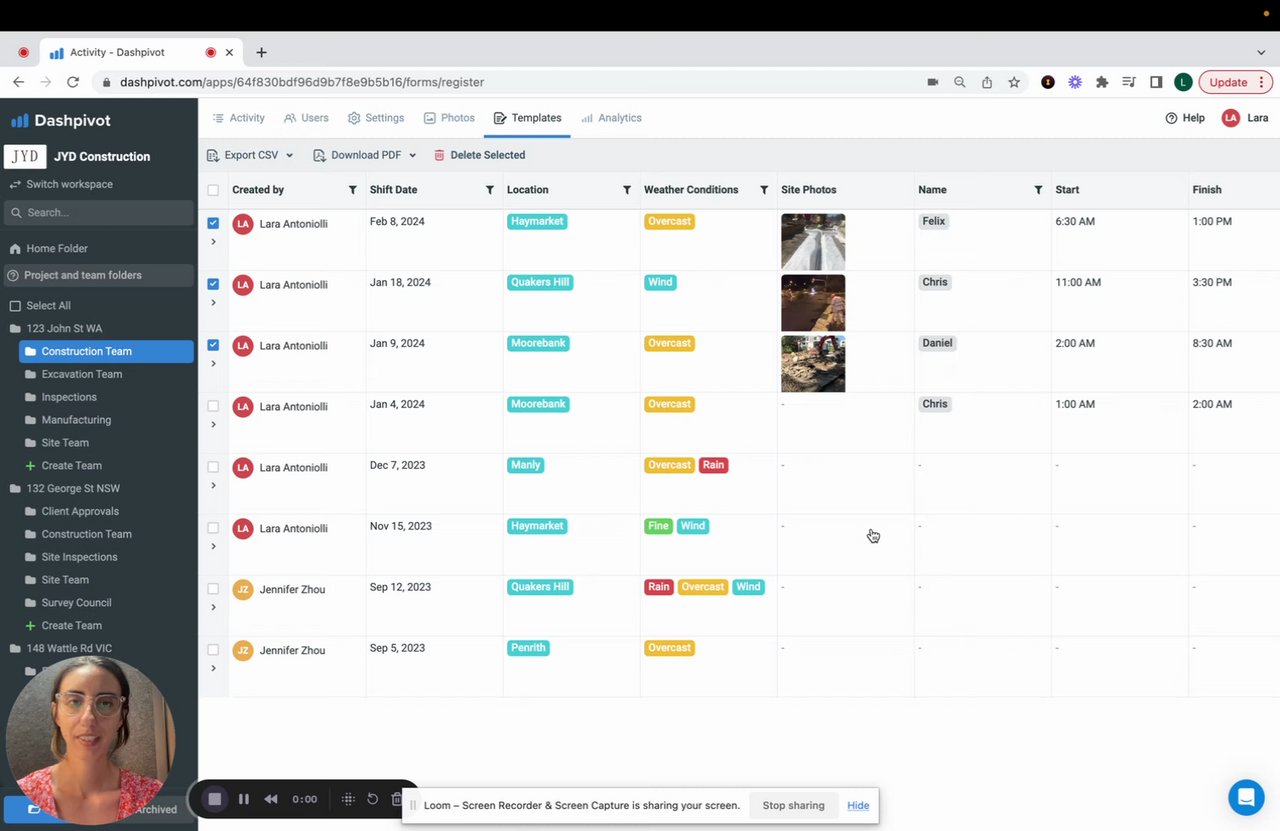Screen dimensions: 1280x831
Task: Expand the Jan 4, 2024 row chevron
Action: pos(213,425)
